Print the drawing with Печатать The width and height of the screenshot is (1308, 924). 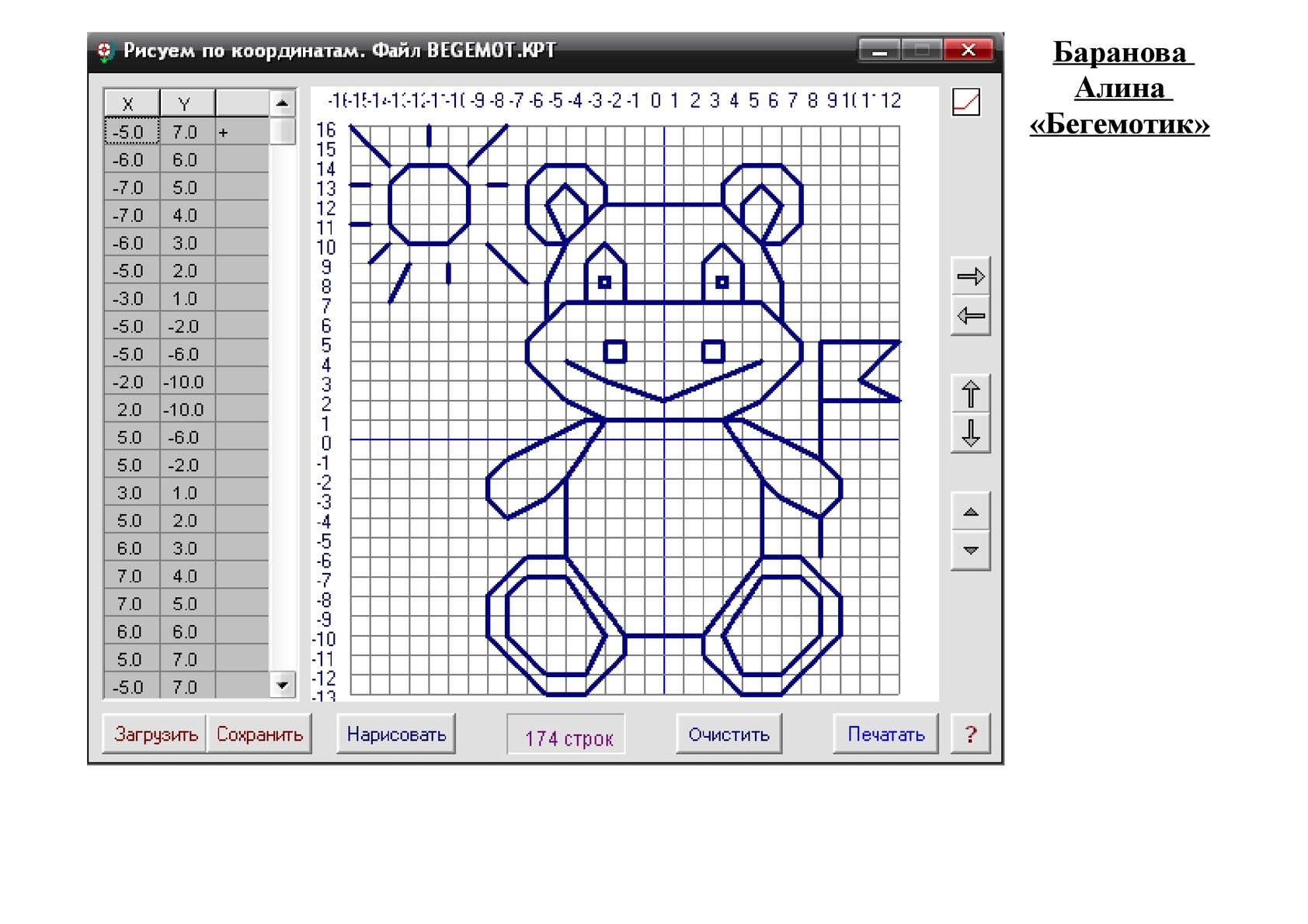click(x=885, y=734)
